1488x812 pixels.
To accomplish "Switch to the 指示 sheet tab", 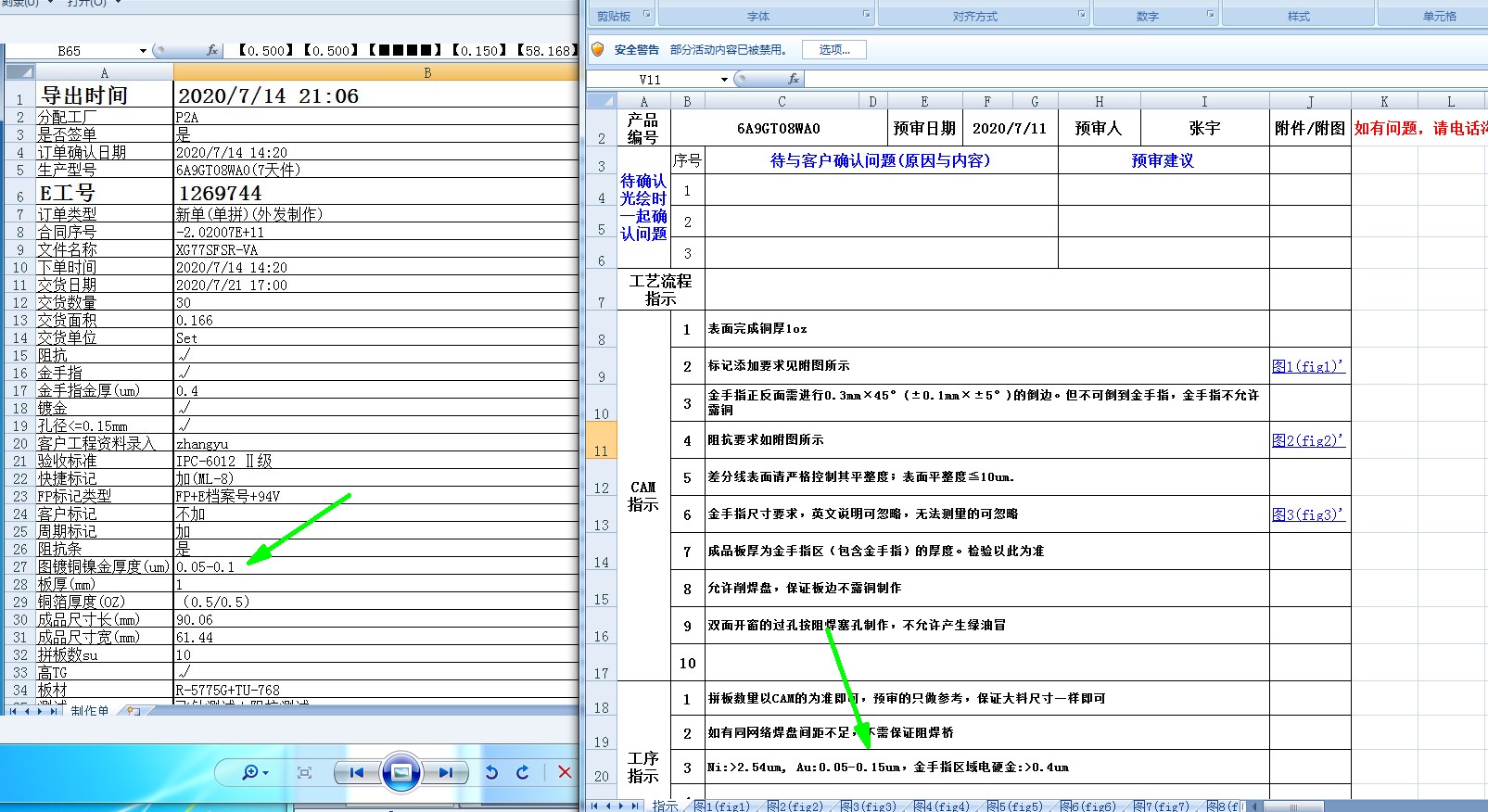I will pyautogui.click(x=665, y=806).
